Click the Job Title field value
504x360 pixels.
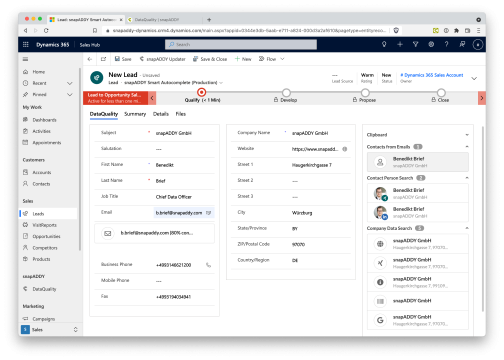174,197
